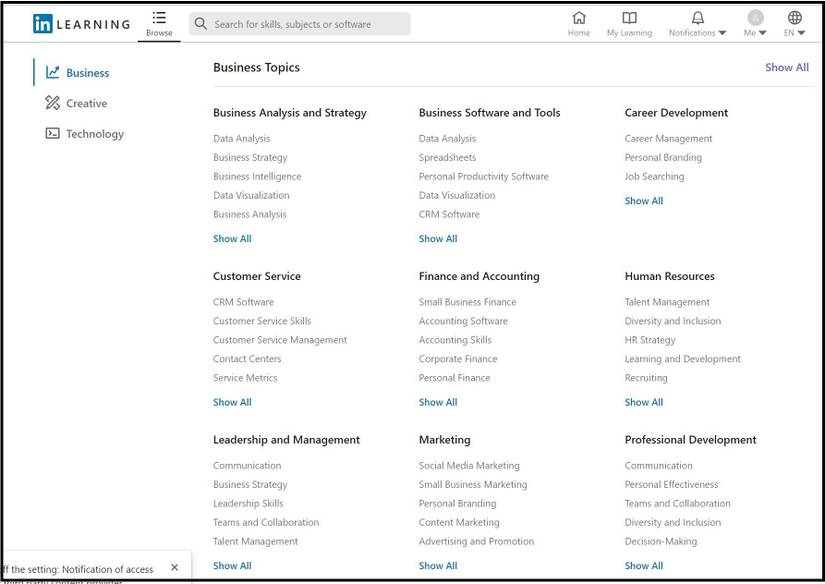Open Business Intelligence topic
The height and width of the screenshot is (584, 825).
pyautogui.click(x=257, y=176)
